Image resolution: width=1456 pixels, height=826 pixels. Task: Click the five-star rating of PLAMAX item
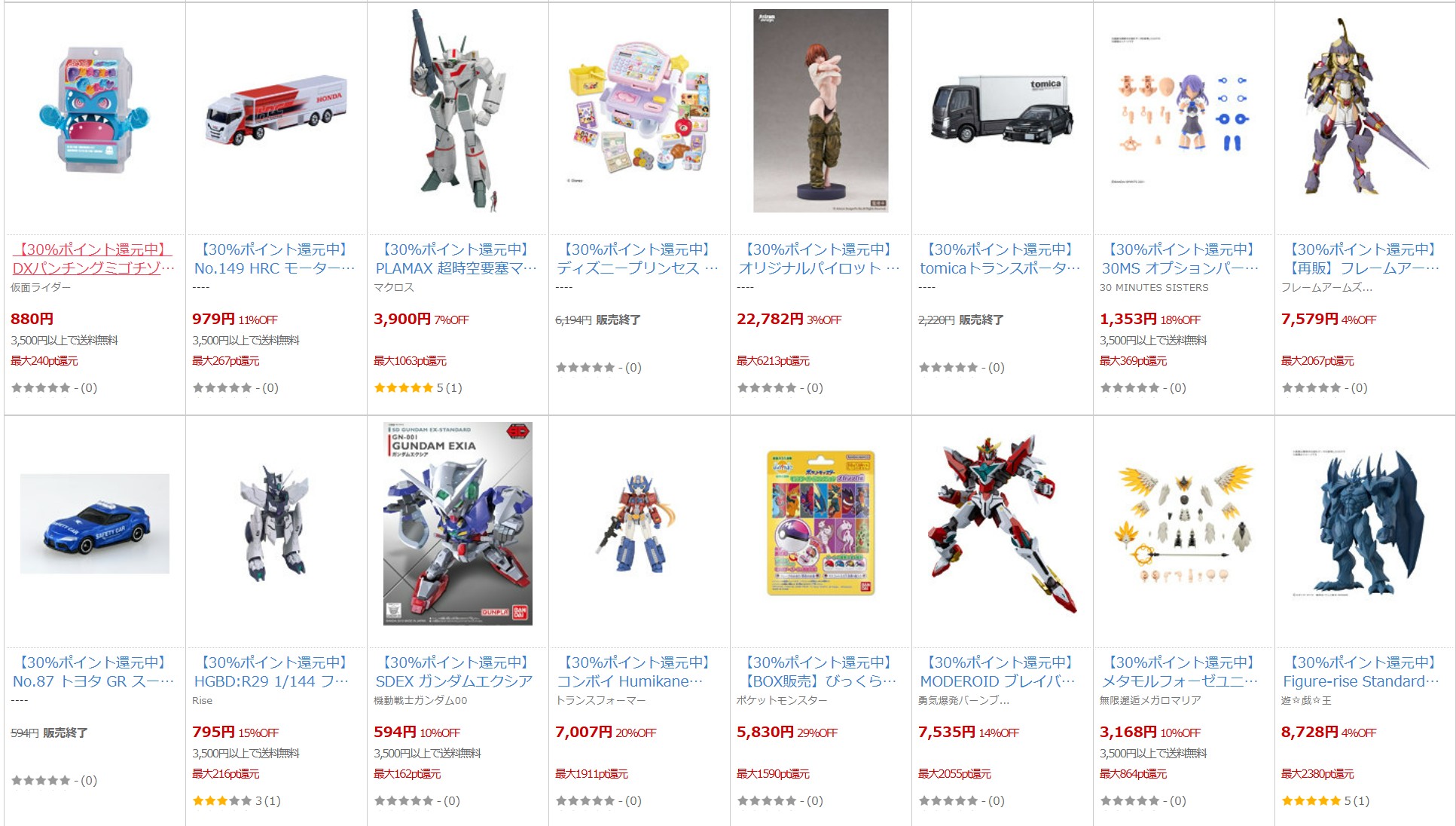pyautogui.click(x=404, y=387)
